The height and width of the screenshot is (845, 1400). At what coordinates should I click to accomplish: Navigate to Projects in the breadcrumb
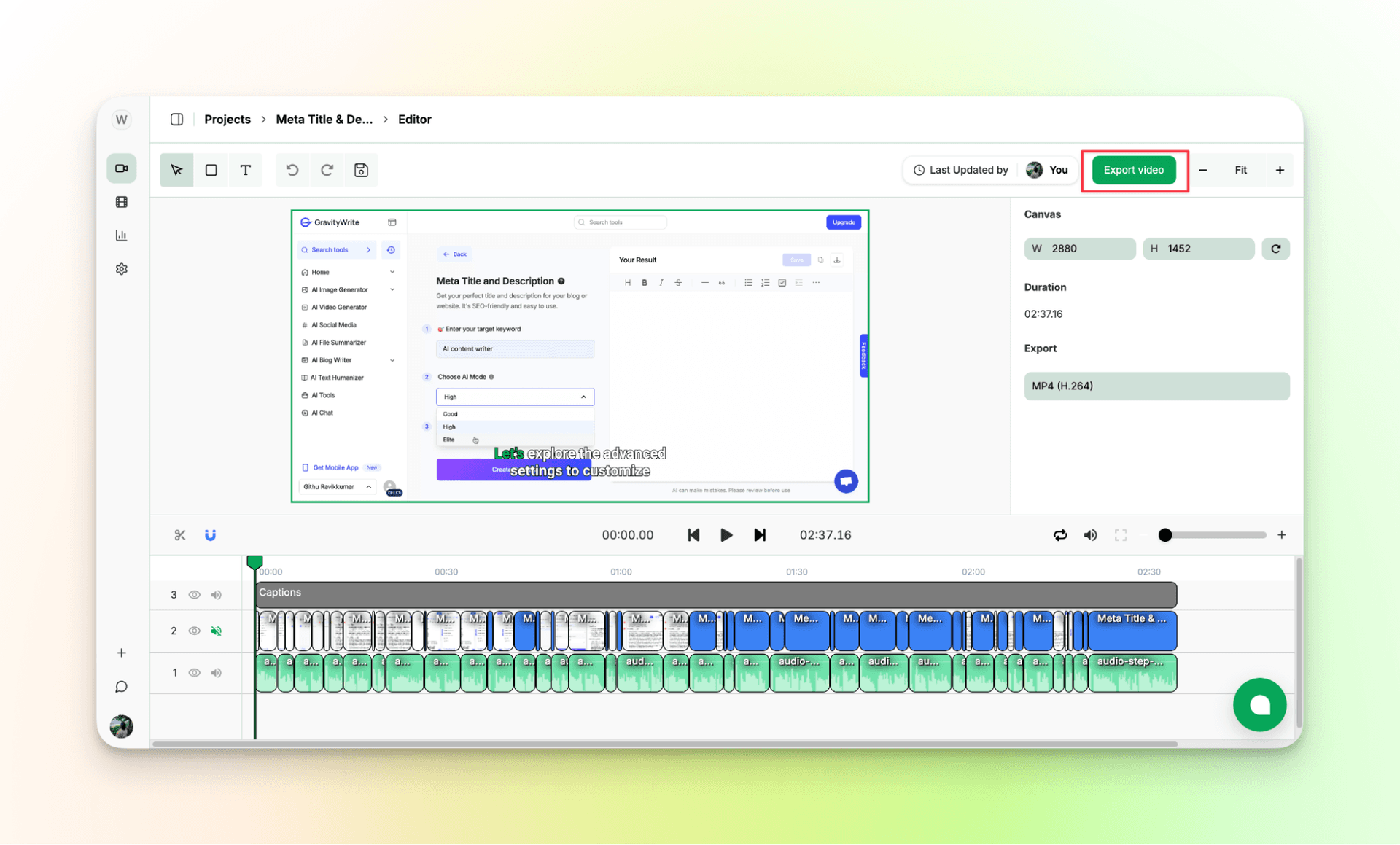tap(227, 119)
